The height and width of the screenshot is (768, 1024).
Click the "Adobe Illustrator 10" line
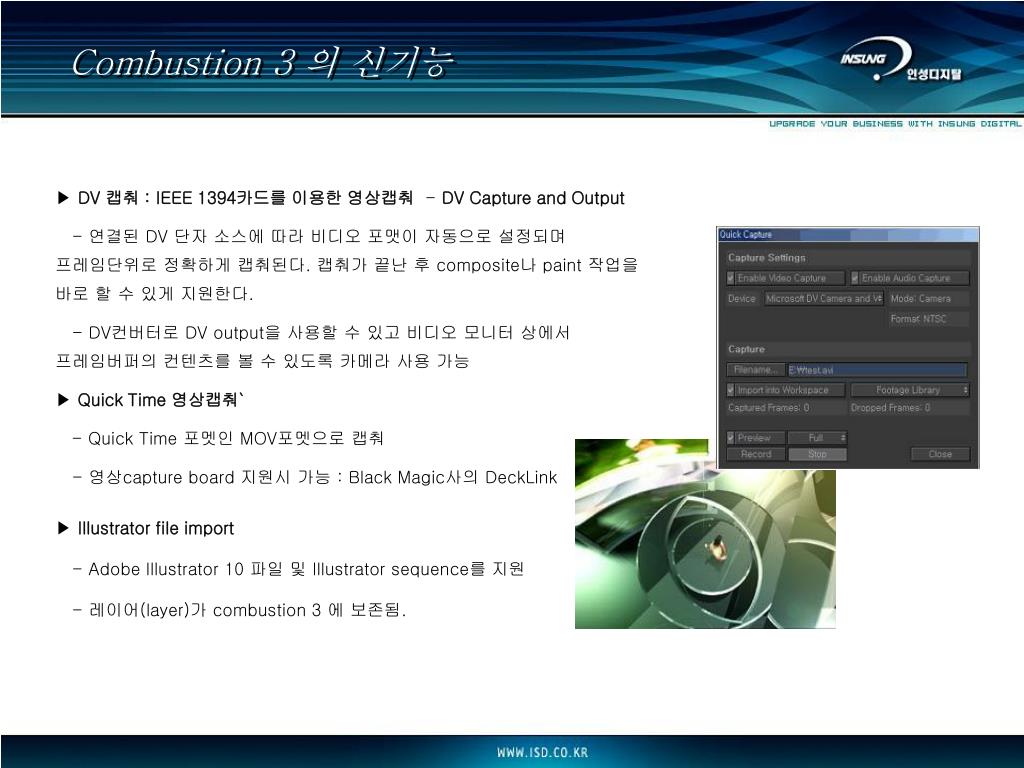(x=298, y=569)
